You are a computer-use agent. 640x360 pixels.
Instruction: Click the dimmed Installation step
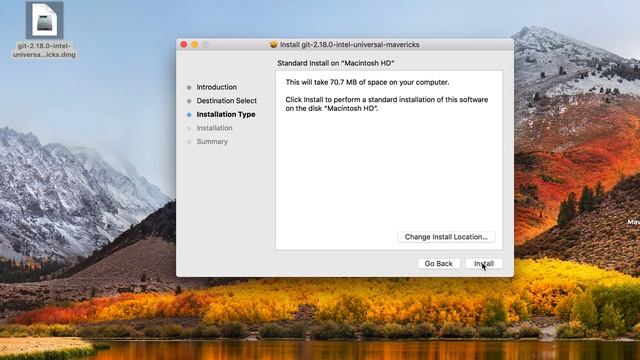tap(214, 128)
